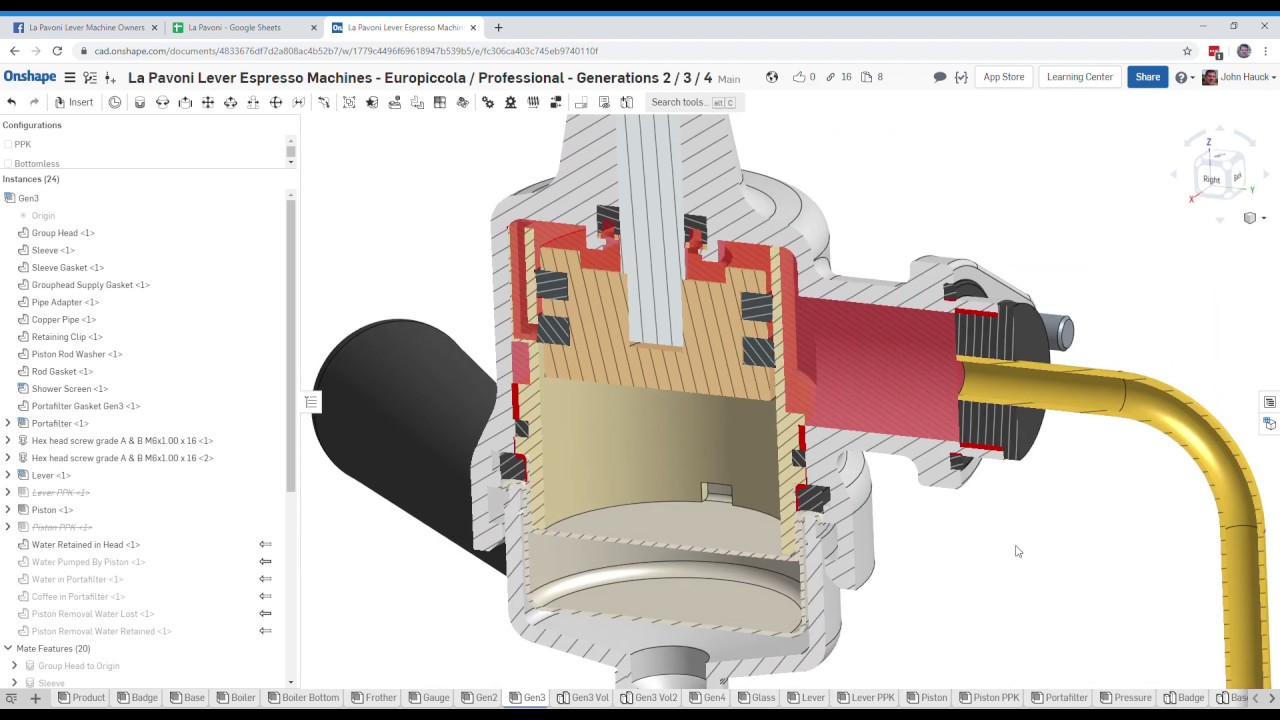Click the Onshape logo
This screenshot has width=1280, height=720.
point(30,77)
